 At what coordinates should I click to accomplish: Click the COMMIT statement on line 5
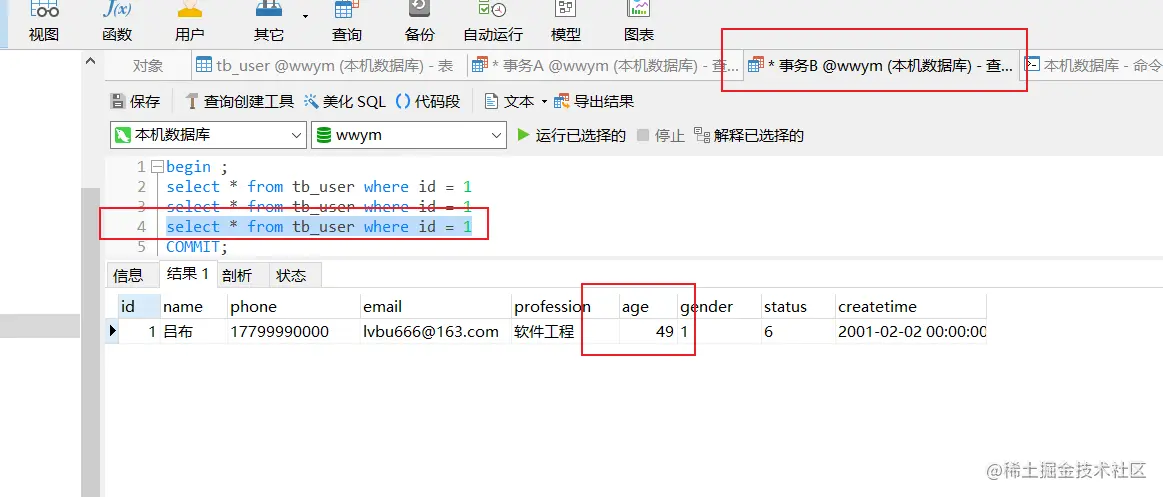(x=197, y=246)
